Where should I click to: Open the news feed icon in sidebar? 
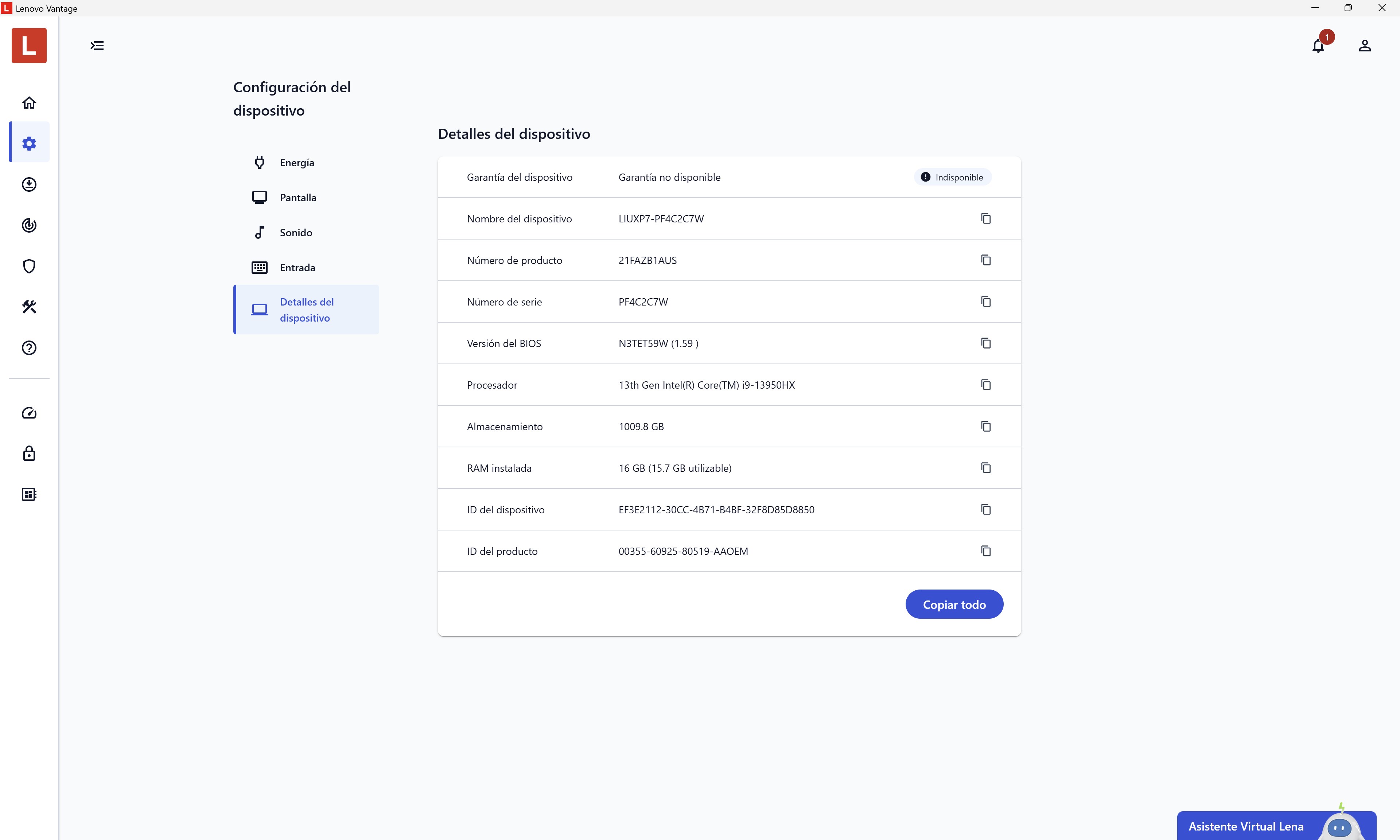(x=29, y=494)
